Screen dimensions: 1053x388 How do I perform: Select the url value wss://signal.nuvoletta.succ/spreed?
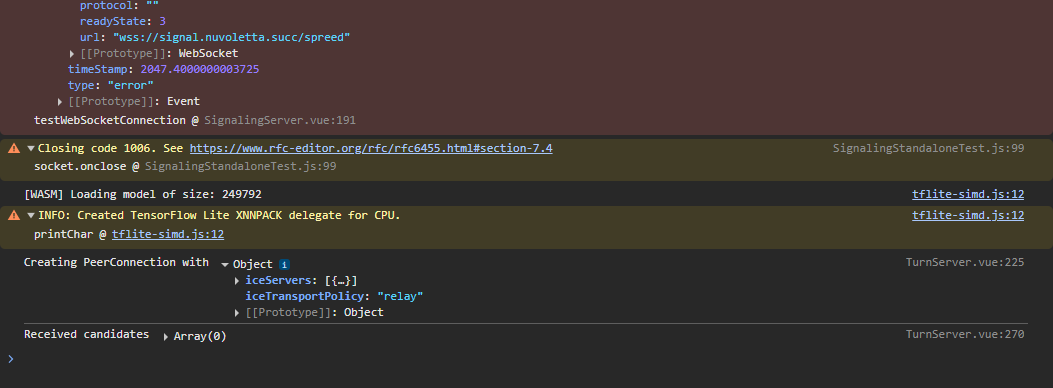[232, 38]
